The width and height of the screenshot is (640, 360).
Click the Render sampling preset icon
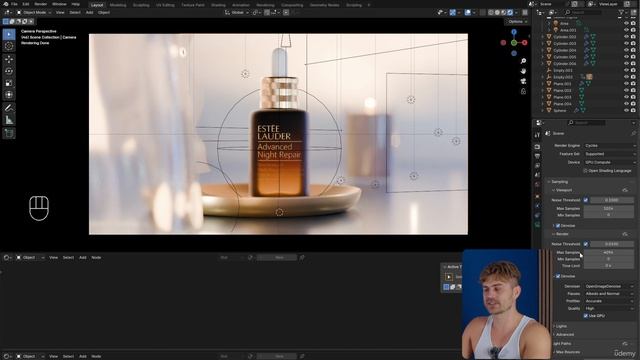coord(625,234)
